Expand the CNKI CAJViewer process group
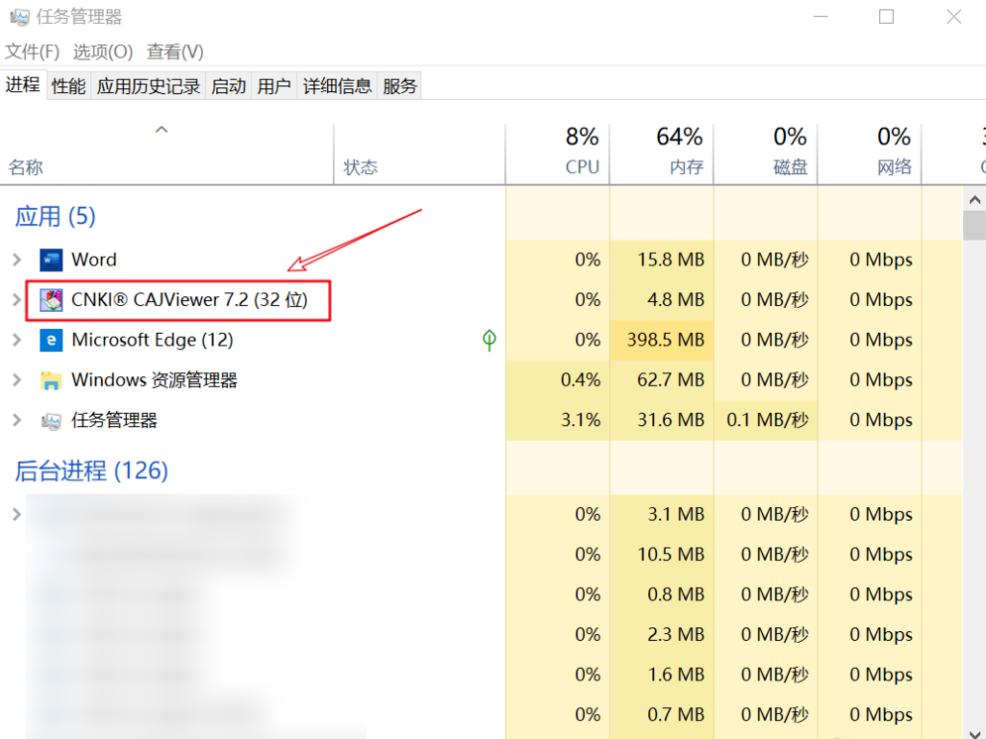986x739 pixels. click(16, 300)
